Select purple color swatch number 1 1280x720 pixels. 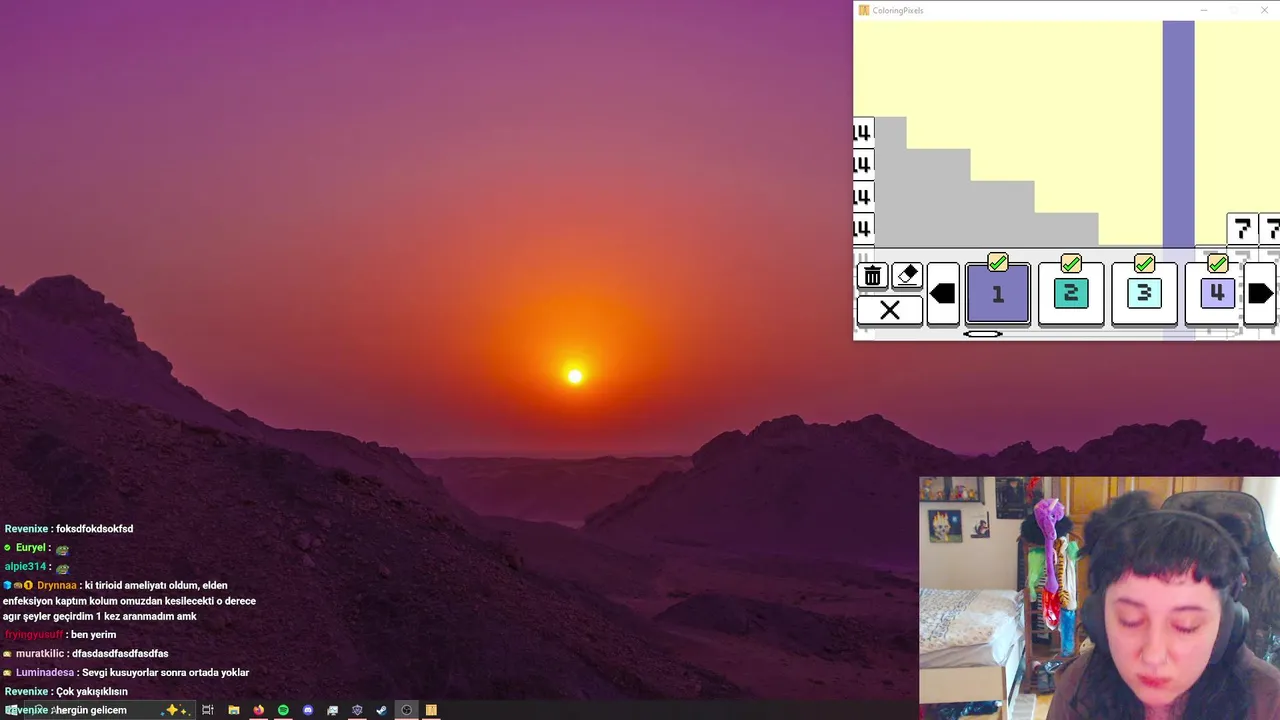tap(998, 294)
